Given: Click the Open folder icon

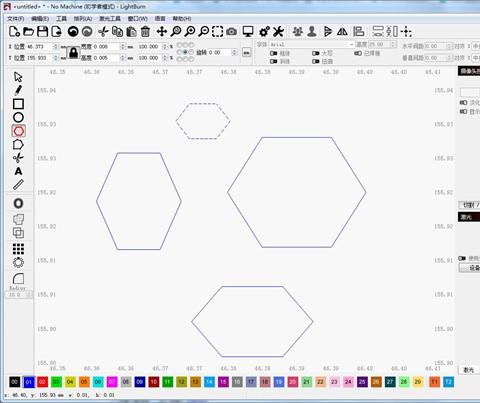Looking at the screenshot, I should [28, 32].
